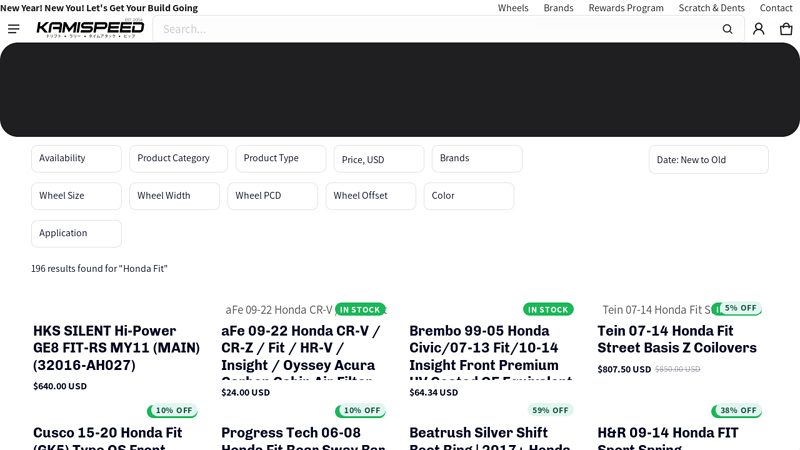Open the Price, USD filter
Screen dimensions: 800x450
[x=378, y=159]
